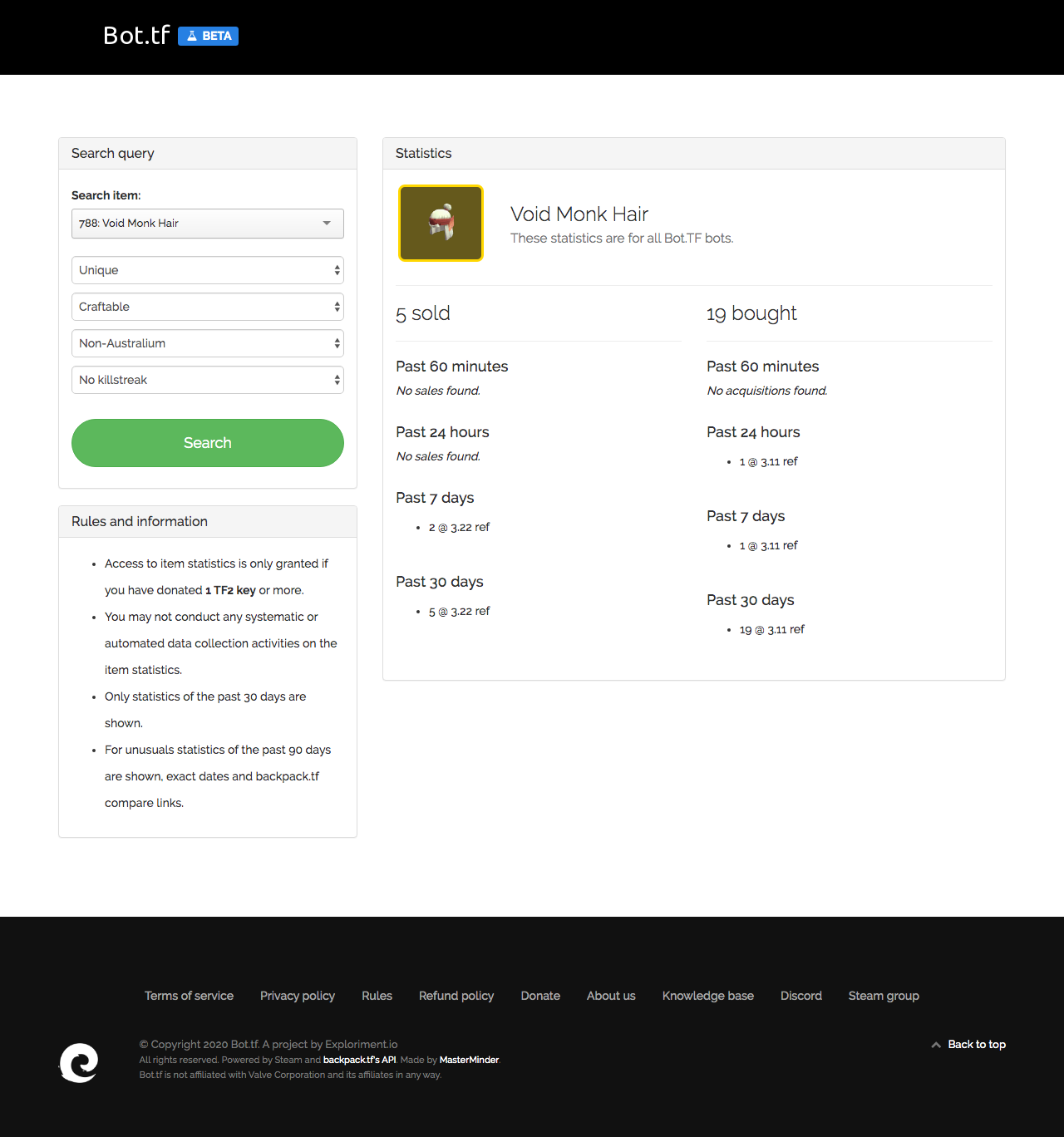Click the '19 @ 3.11 ref' bought entry
1064x1137 pixels.
[x=771, y=629]
